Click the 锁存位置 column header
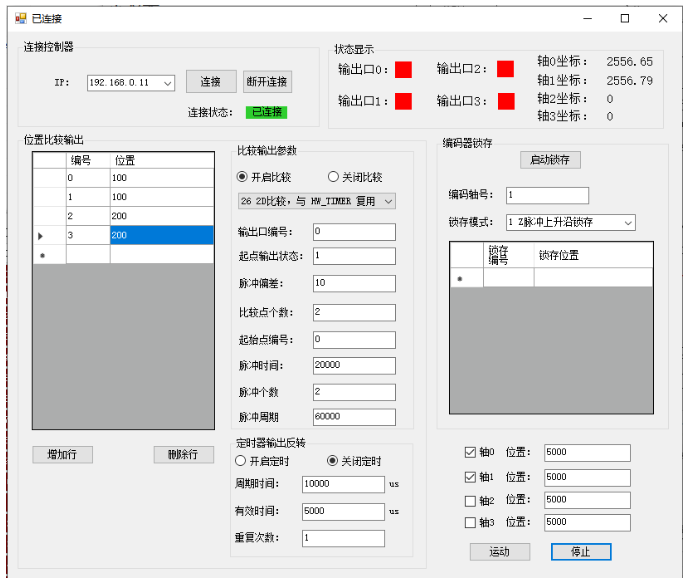This screenshot has width=690, height=587. (x=594, y=255)
